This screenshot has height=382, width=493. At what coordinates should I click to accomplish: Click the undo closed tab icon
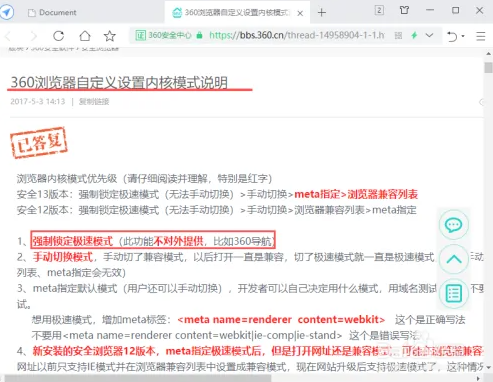[452, 36]
